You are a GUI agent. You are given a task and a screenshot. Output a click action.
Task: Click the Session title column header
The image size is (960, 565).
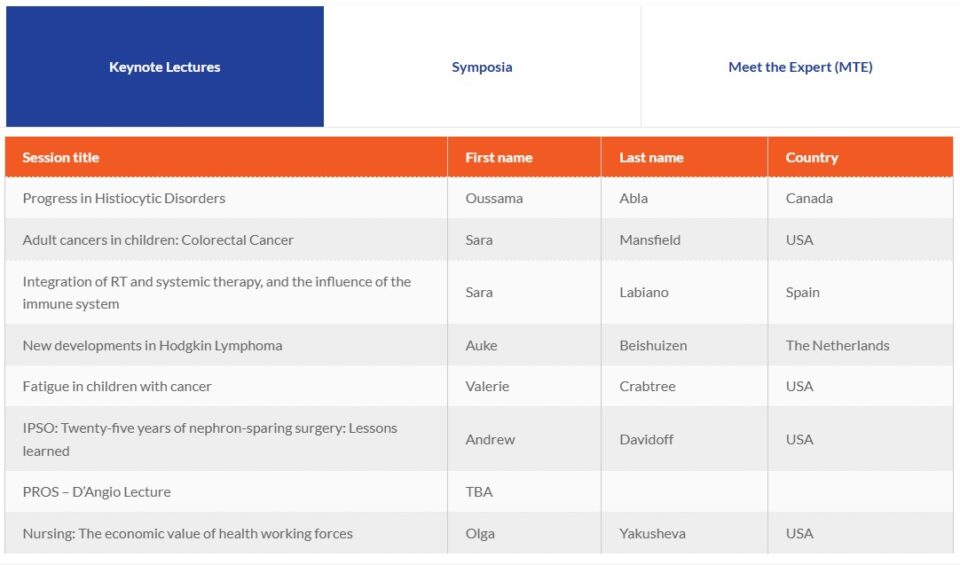(x=61, y=157)
